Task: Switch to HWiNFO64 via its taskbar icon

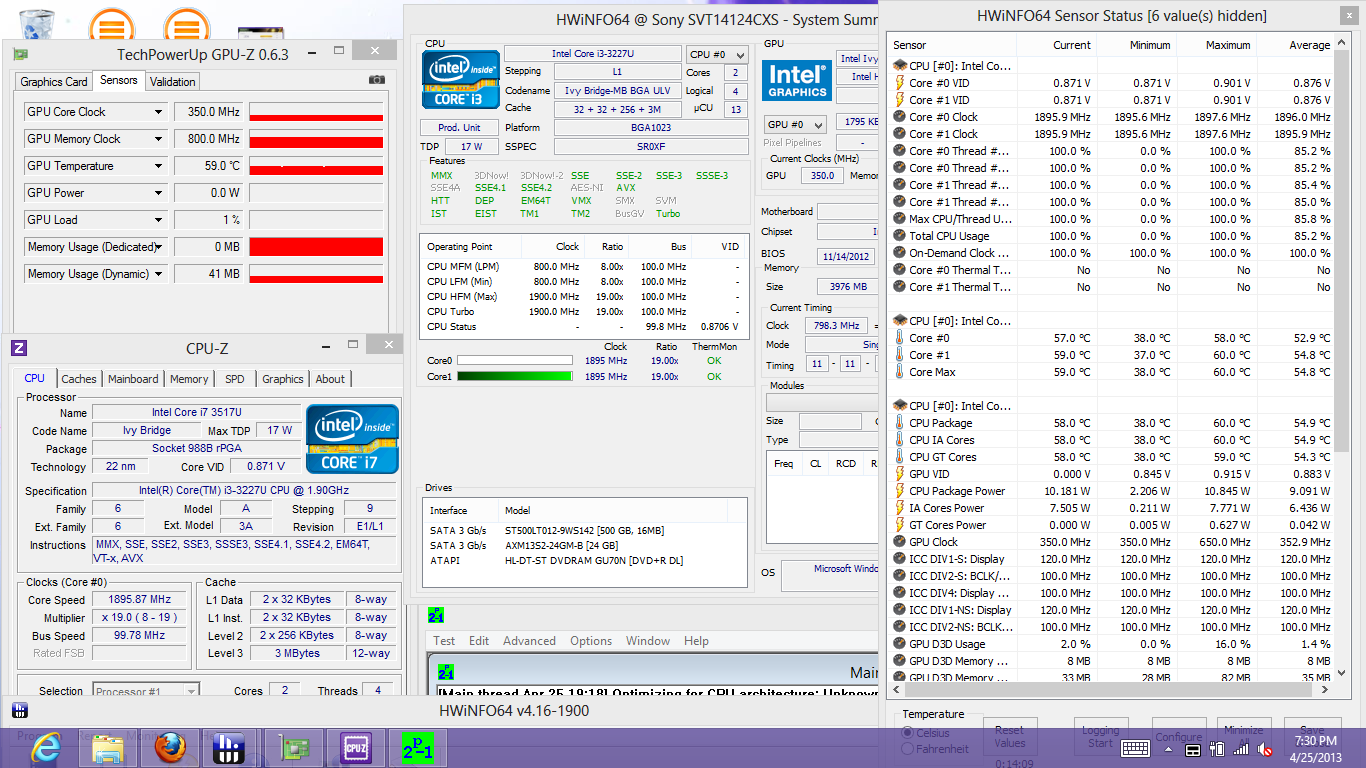Action: [x=229, y=748]
